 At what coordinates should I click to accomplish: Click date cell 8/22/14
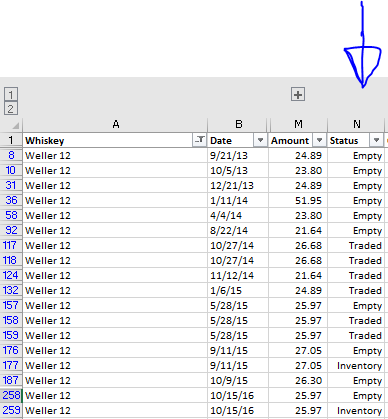tap(238, 230)
